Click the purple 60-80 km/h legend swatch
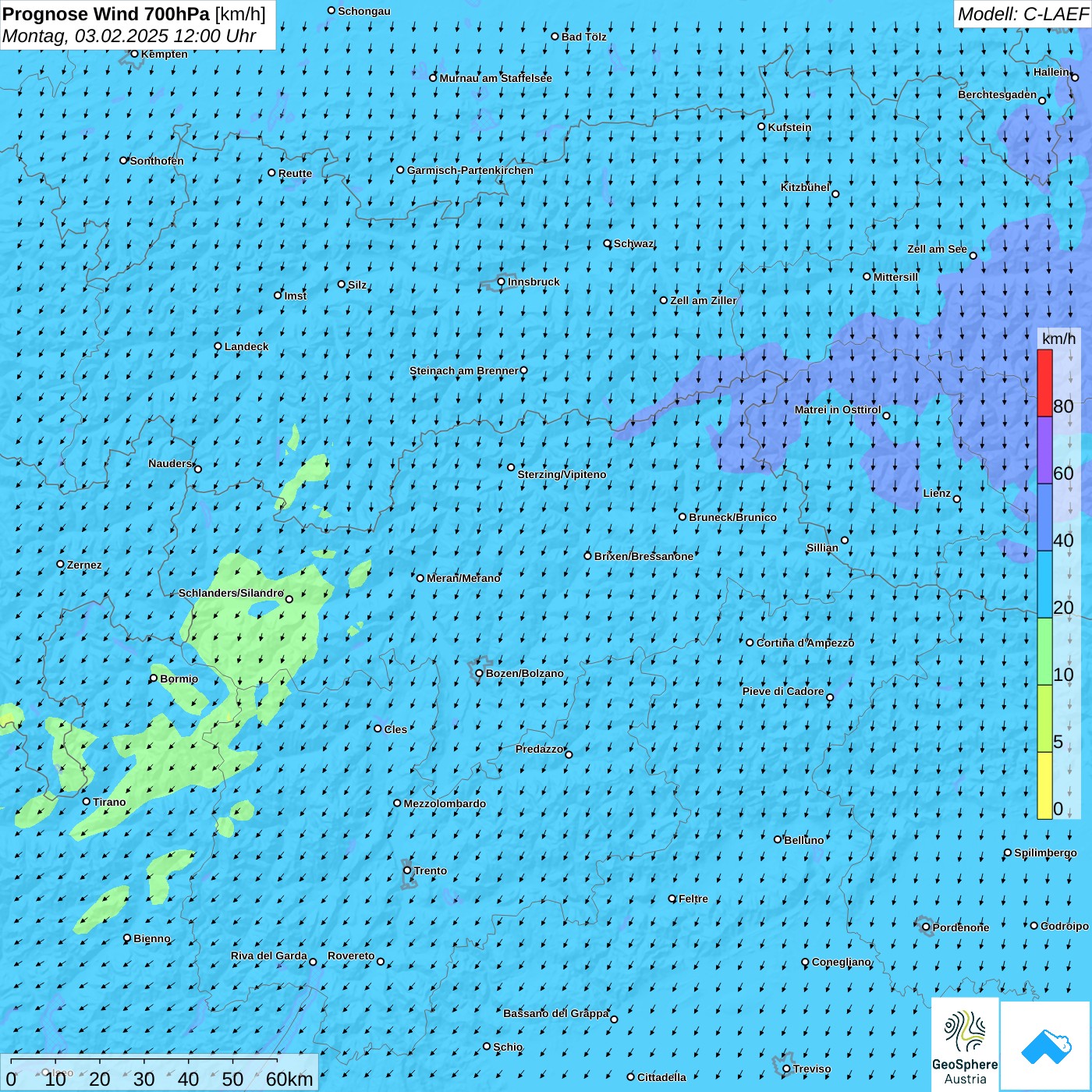 tap(1044, 450)
